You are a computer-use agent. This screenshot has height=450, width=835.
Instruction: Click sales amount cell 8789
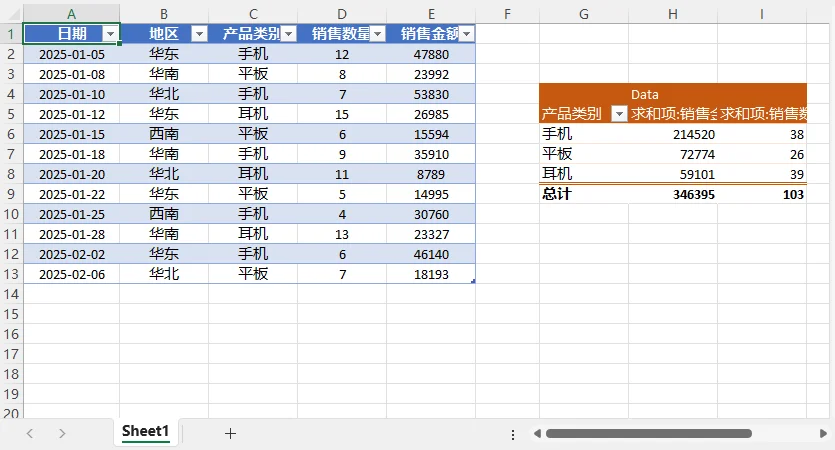(x=431, y=174)
